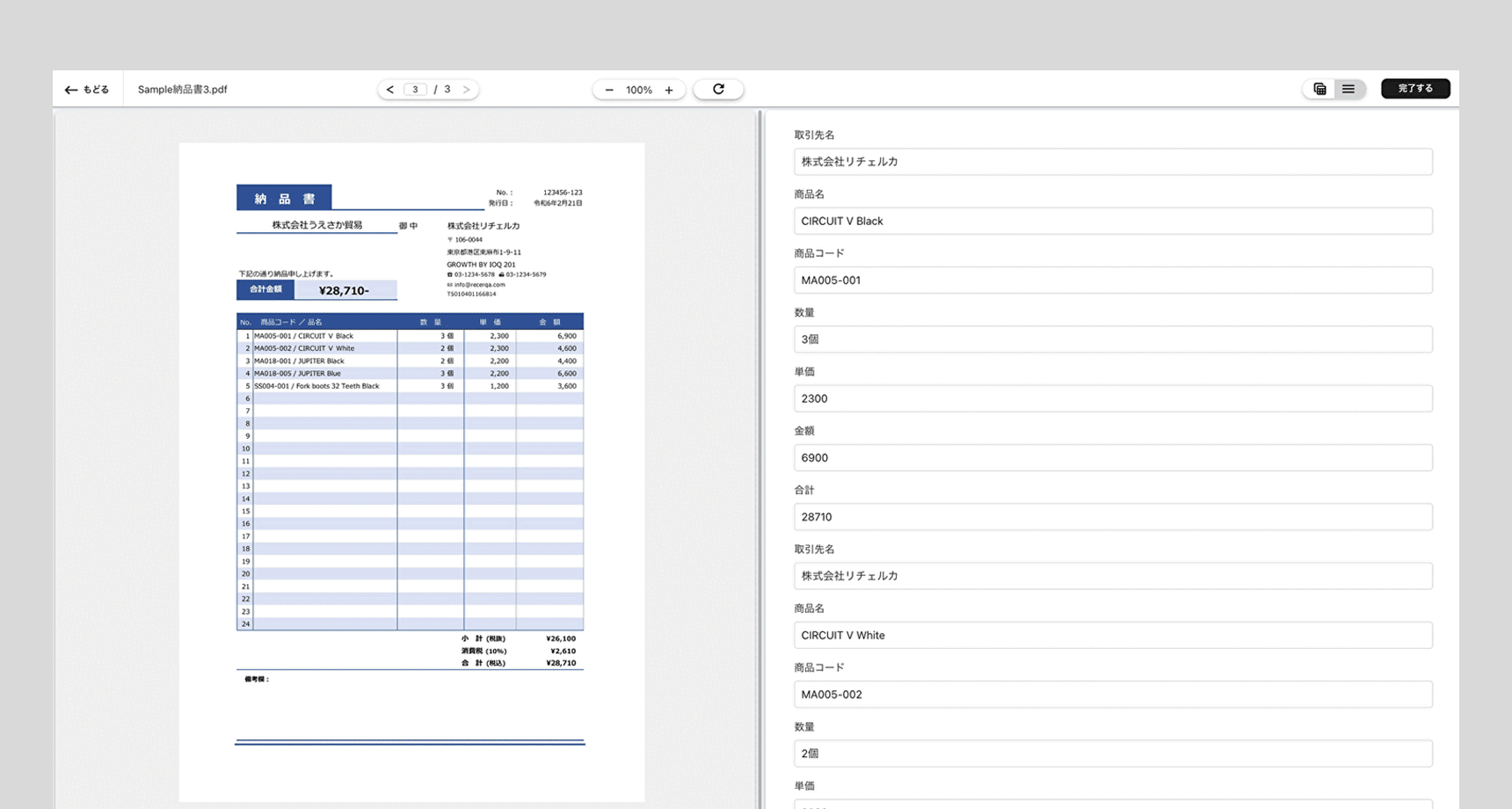Edit the first 取引先名 field 株式会社リチェルカ
1512x809 pixels.
click(1113, 162)
